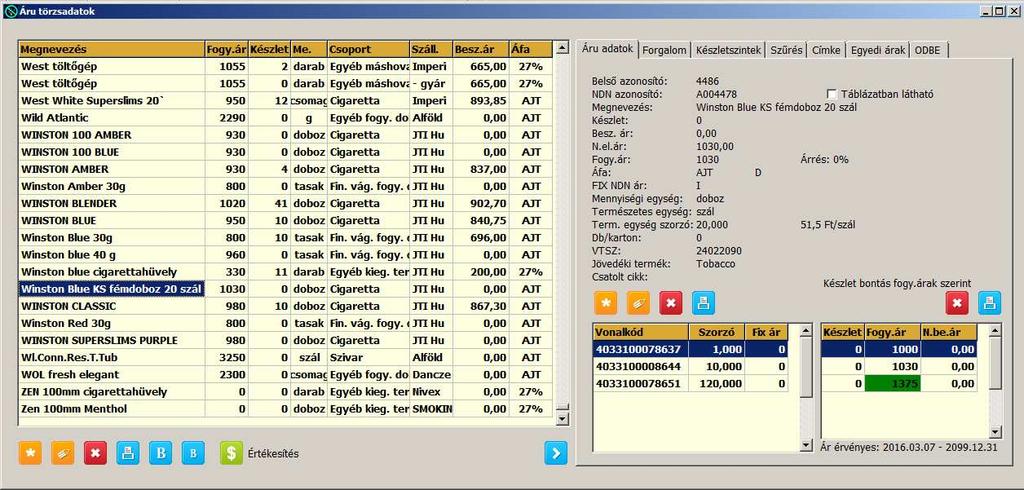Click product list scrollbar down arrow
This screenshot has width=1024, height=490.
coord(561,419)
